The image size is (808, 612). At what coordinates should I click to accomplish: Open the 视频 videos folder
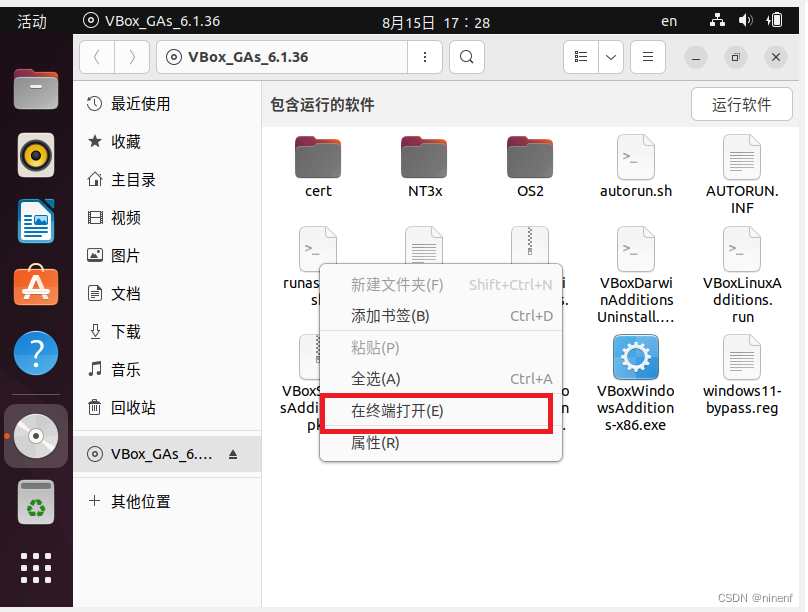[x=167, y=218]
